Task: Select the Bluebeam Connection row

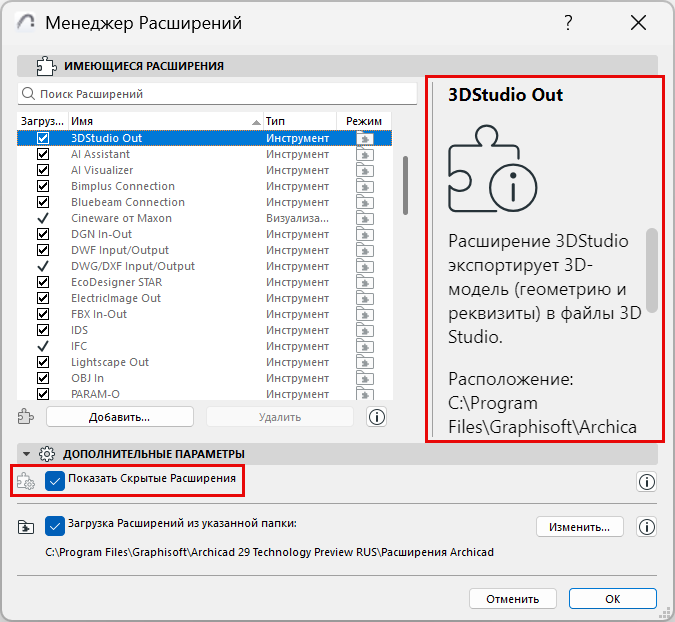Action: (204, 202)
